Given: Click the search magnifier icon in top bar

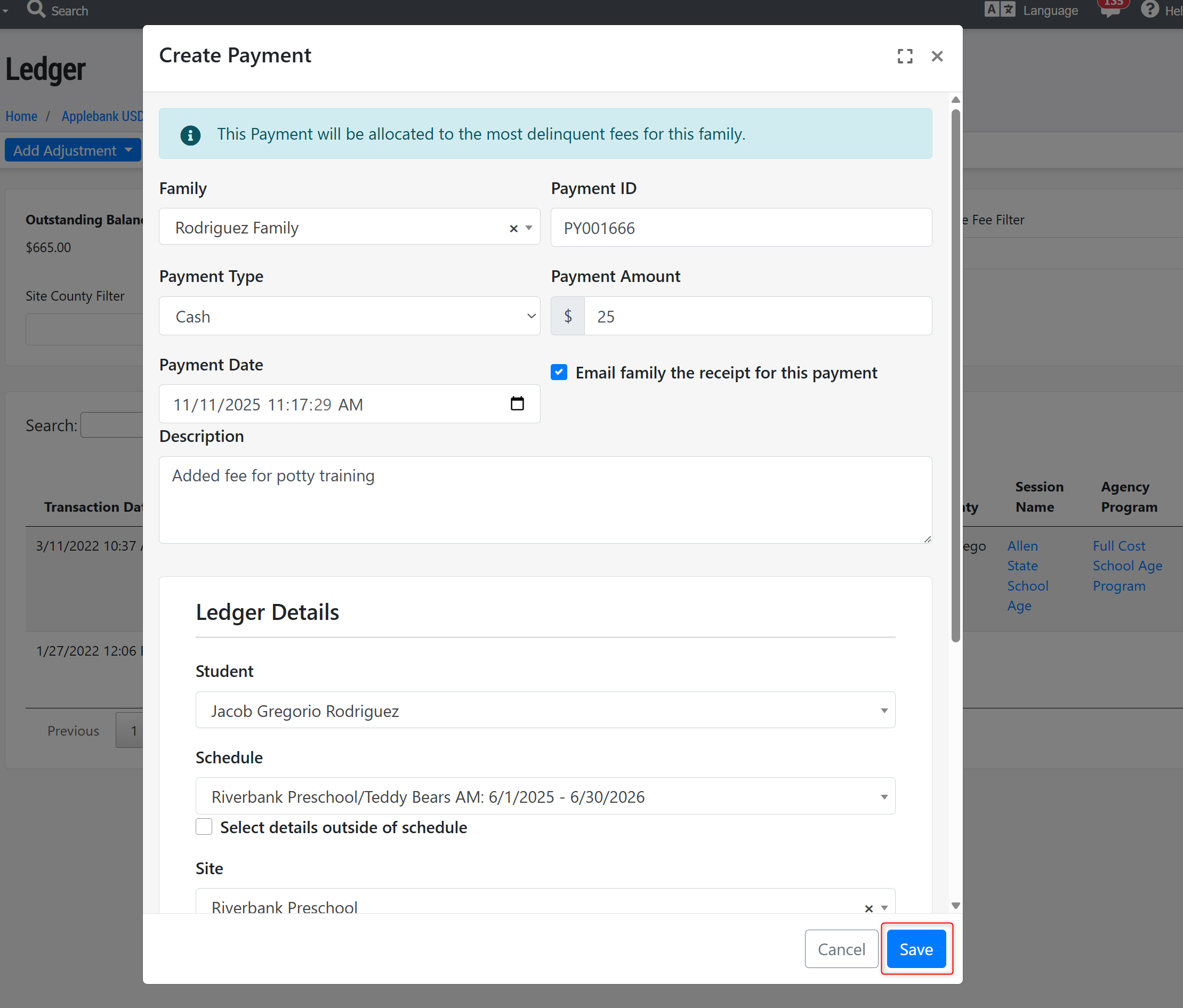Looking at the screenshot, I should point(36,10).
